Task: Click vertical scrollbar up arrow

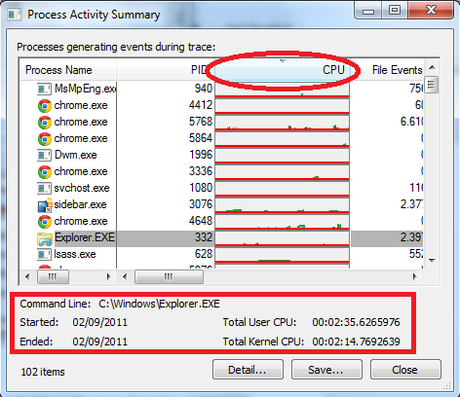Action: click(x=432, y=67)
